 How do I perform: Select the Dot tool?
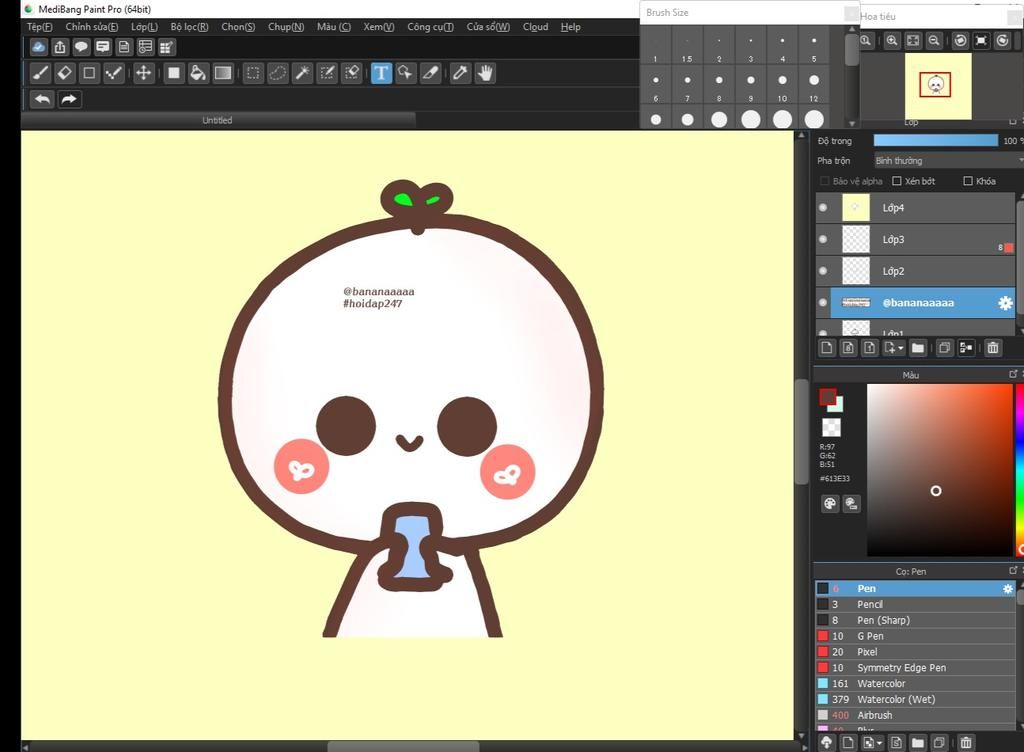pyautogui.click(x=114, y=73)
